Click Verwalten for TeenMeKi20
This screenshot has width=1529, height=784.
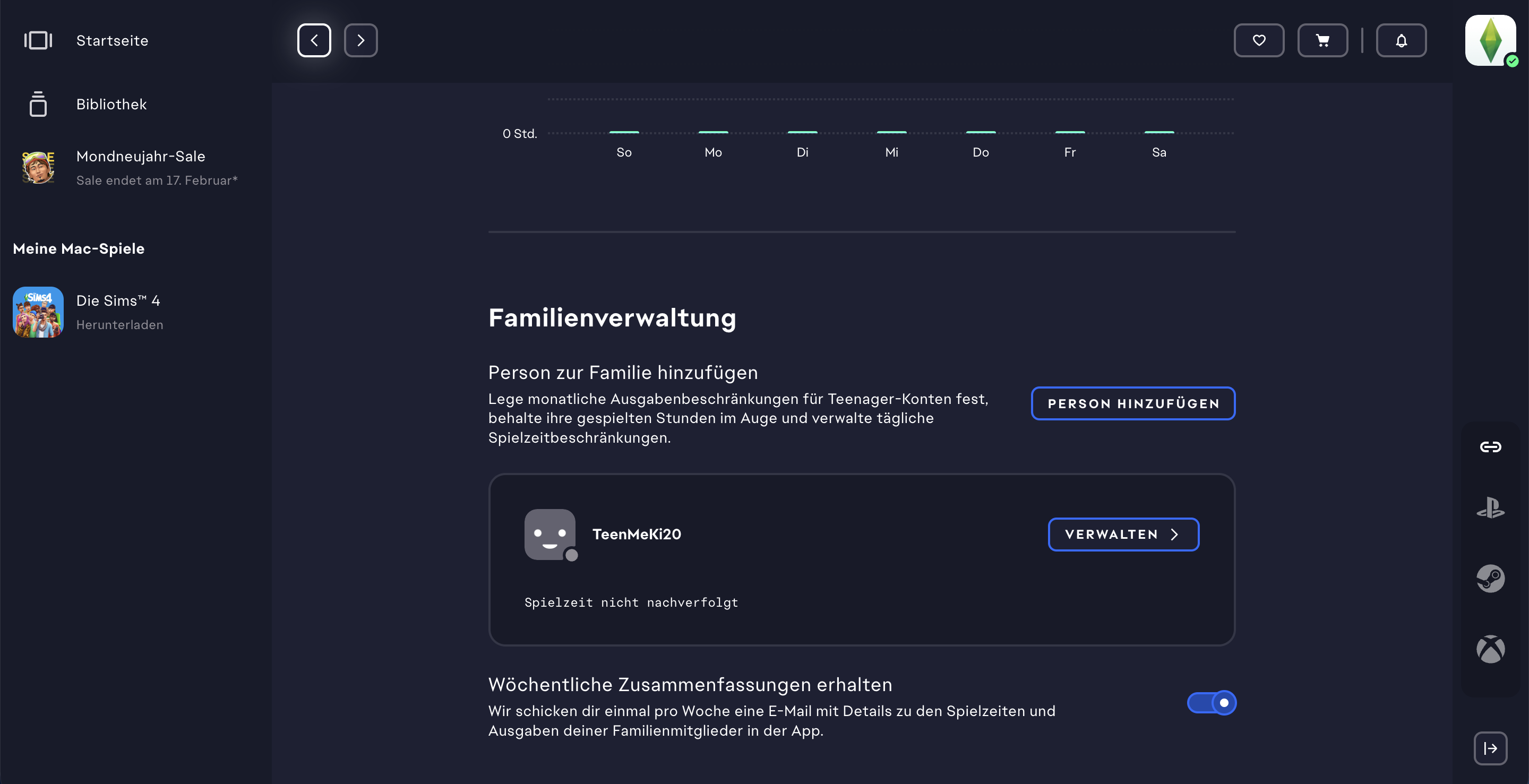(1123, 534)
